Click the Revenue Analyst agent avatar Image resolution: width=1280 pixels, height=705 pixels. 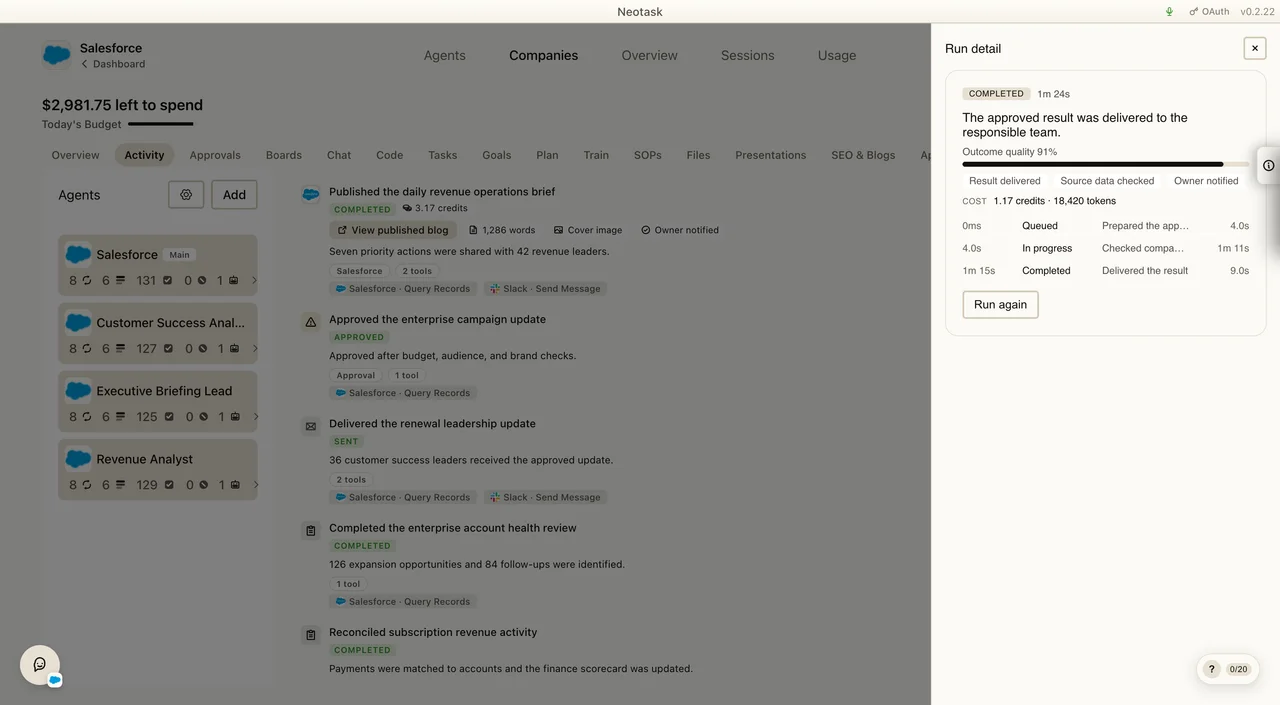pos(78,459)
